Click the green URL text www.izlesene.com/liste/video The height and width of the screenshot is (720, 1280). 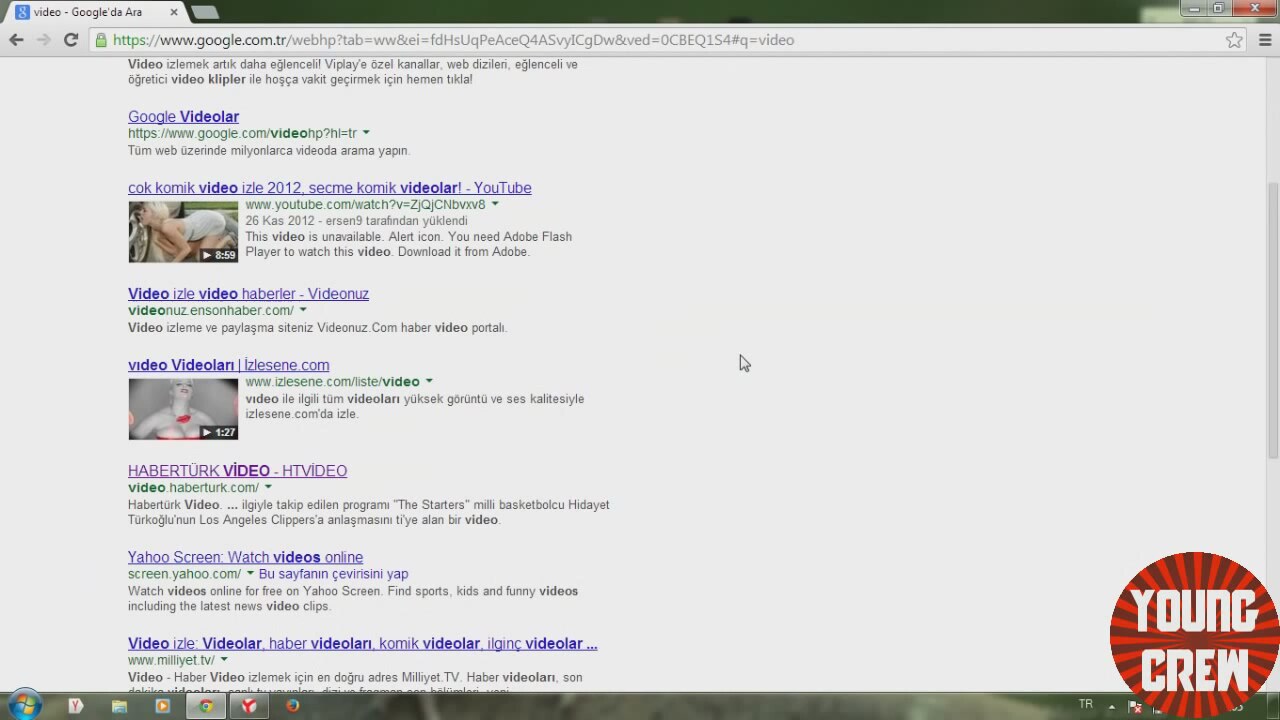coord(332,381)
